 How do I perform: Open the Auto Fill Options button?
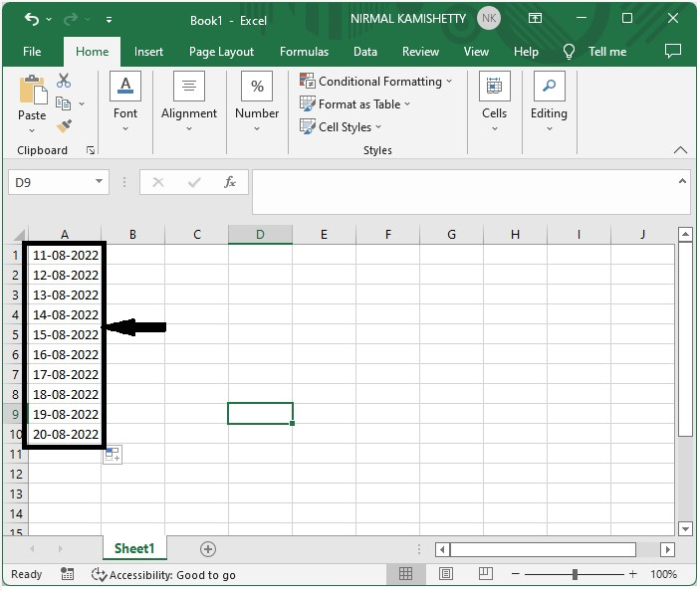click(112, 454)
